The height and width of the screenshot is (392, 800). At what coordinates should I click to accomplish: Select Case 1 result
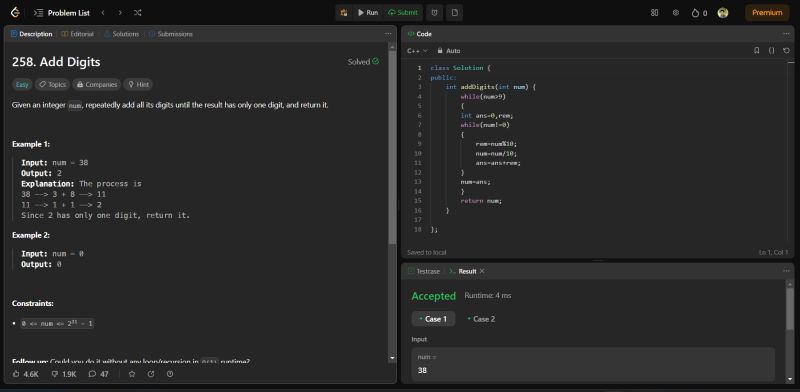(433, 319)
